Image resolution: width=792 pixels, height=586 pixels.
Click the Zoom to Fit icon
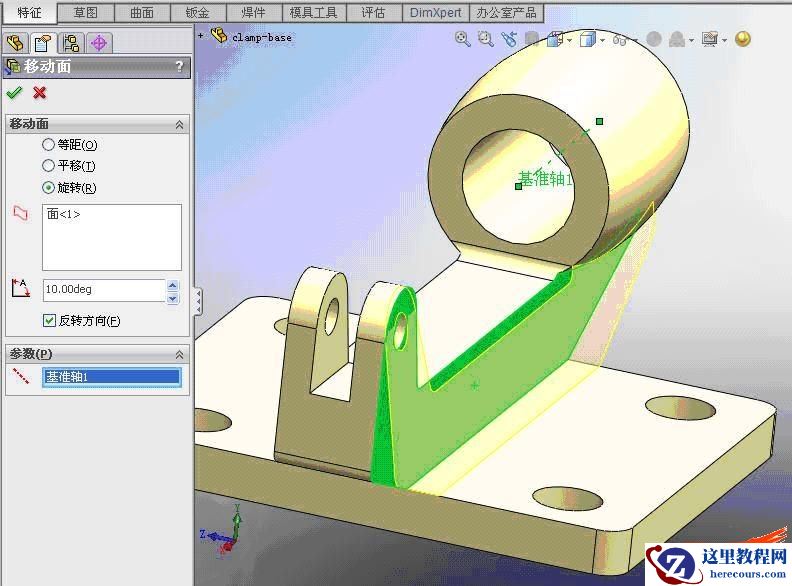point(462,39)
